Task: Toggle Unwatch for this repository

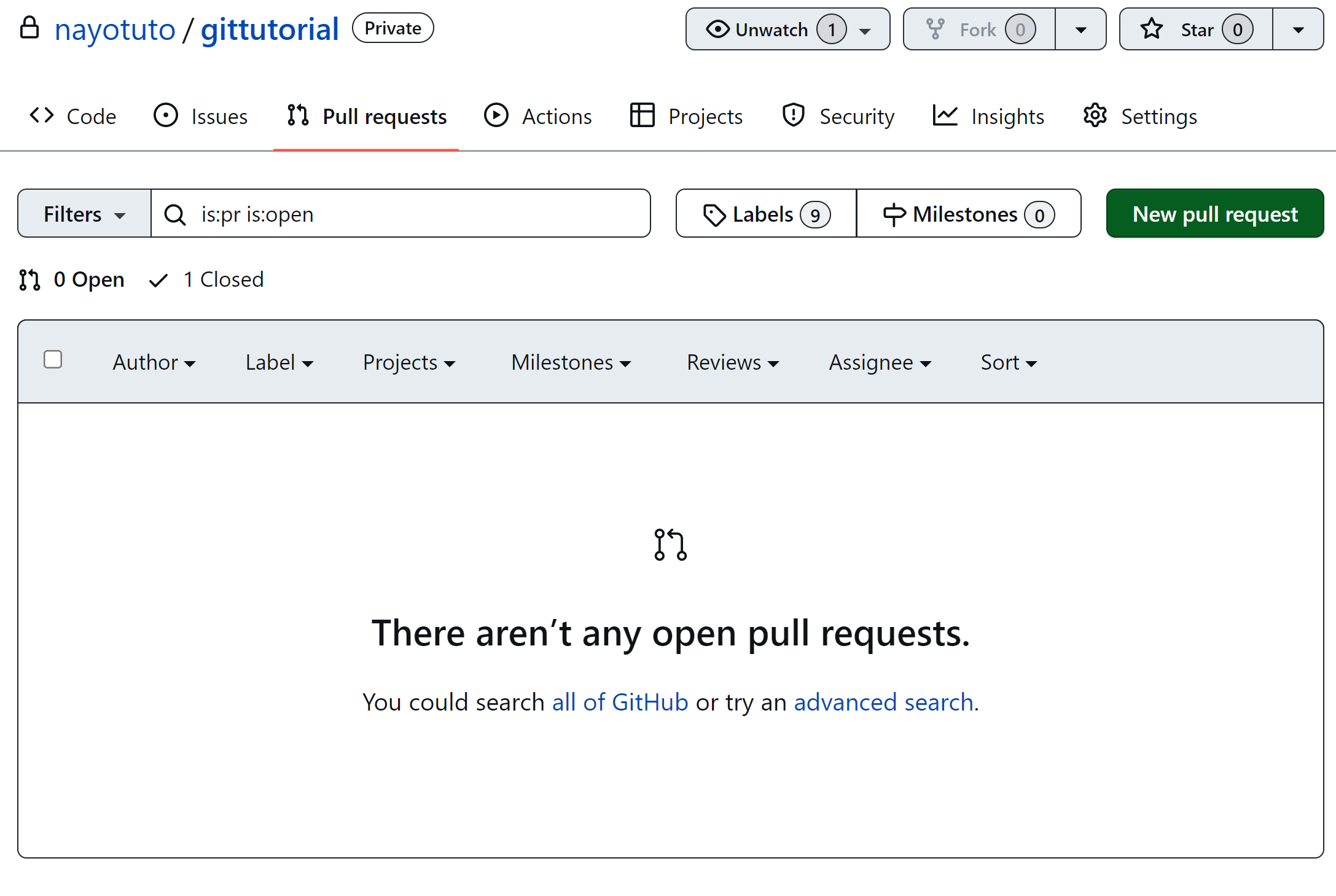Action: coord(772,29)
